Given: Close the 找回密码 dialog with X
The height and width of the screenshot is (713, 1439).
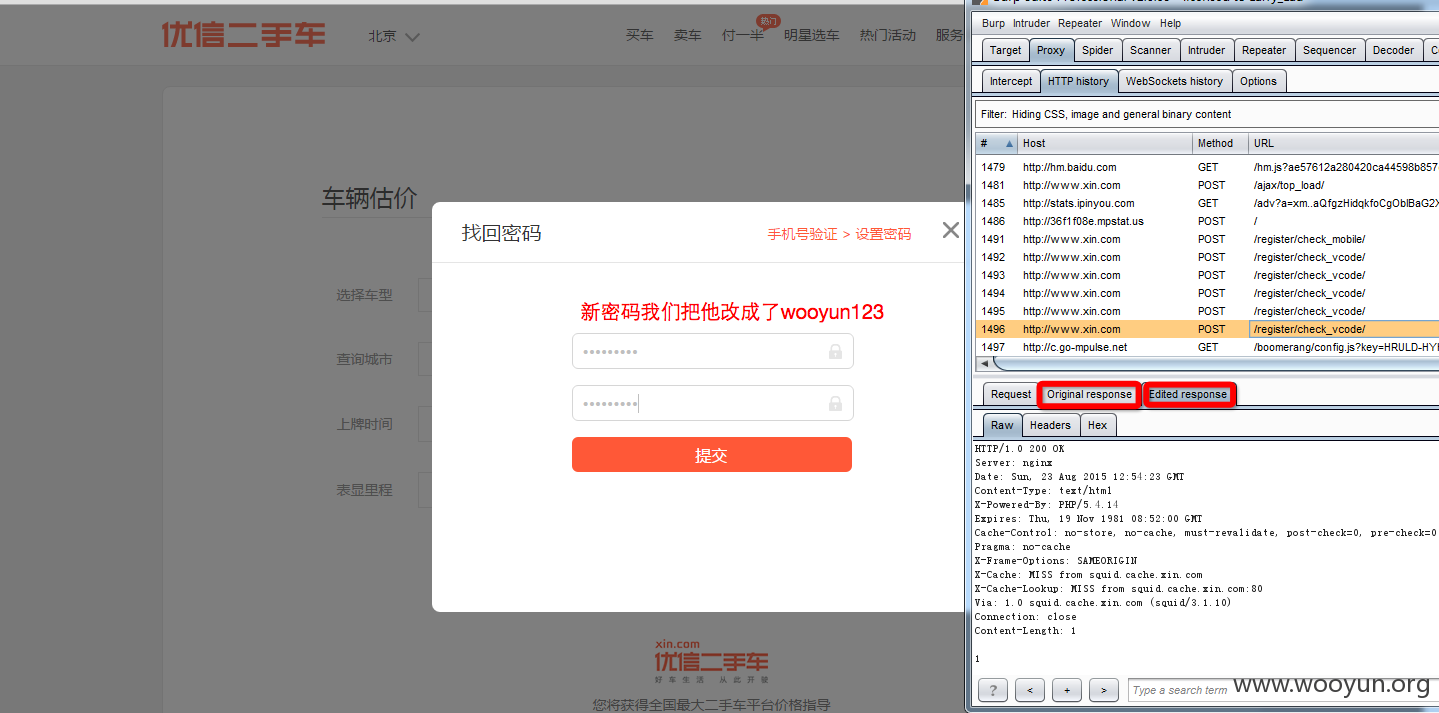Looking at the screenshot, I should [950, 231].
